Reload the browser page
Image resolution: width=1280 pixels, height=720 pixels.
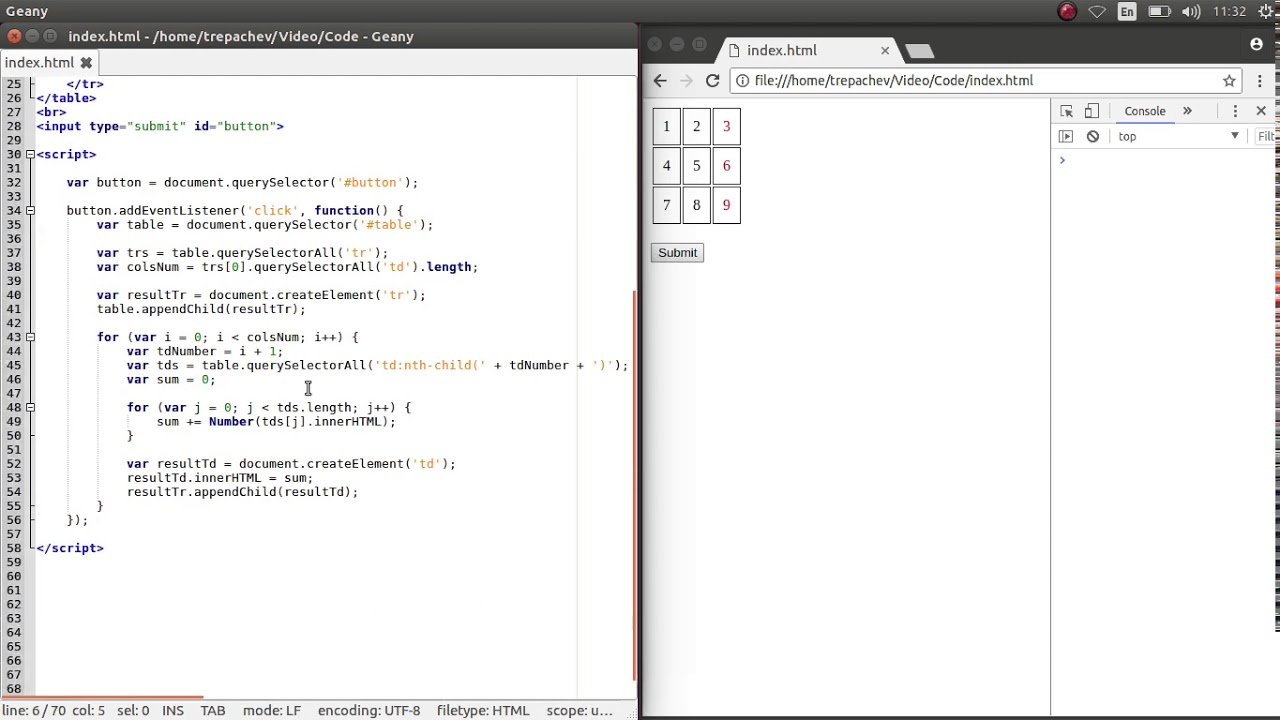point(712,81)
